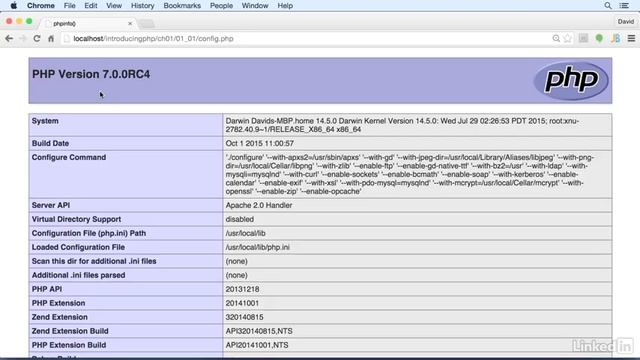Click the /usr/local/lib/php.ini value
The image size is (640, 360).
tap(258, 247)
